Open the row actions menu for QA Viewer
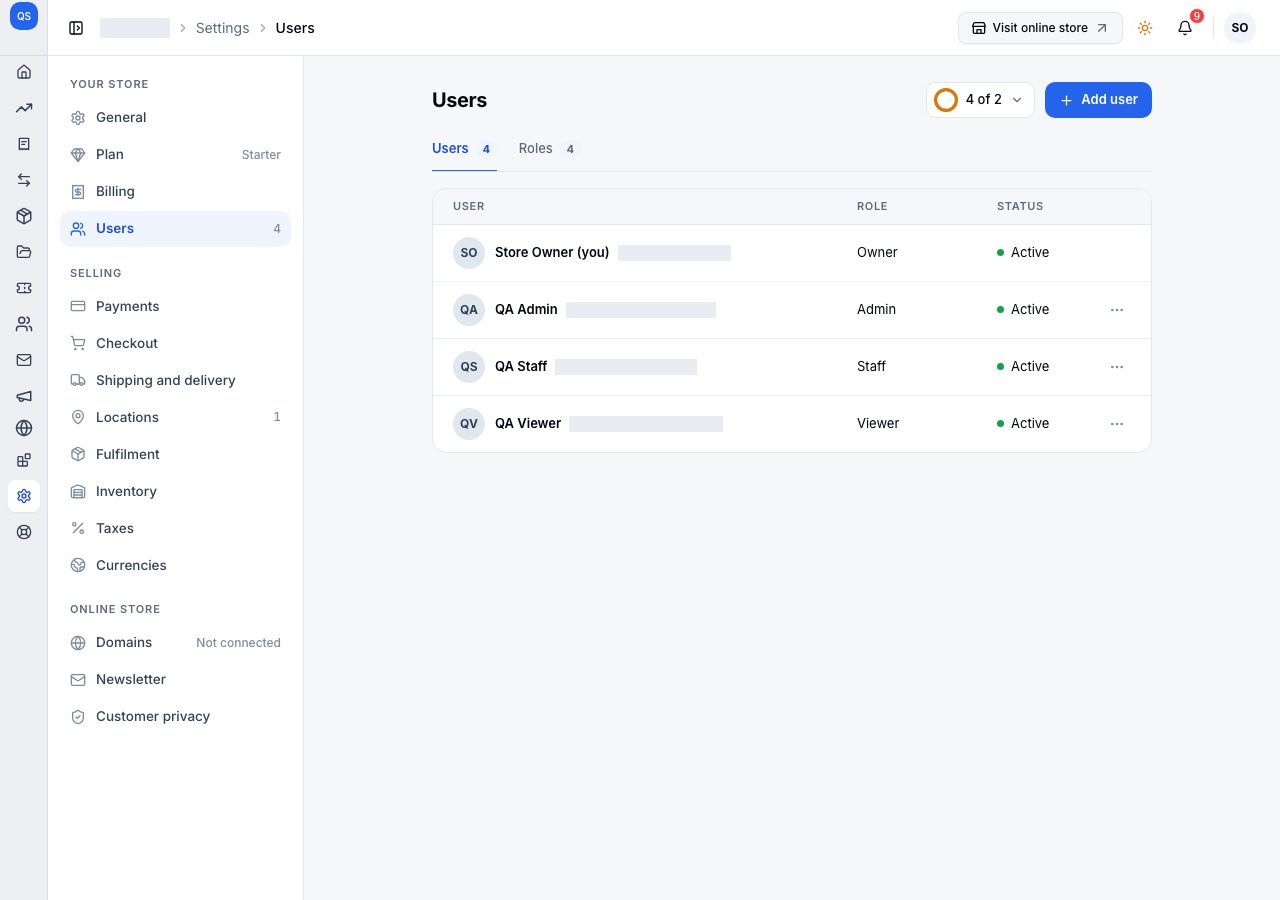 click(x=1117, y=424)
